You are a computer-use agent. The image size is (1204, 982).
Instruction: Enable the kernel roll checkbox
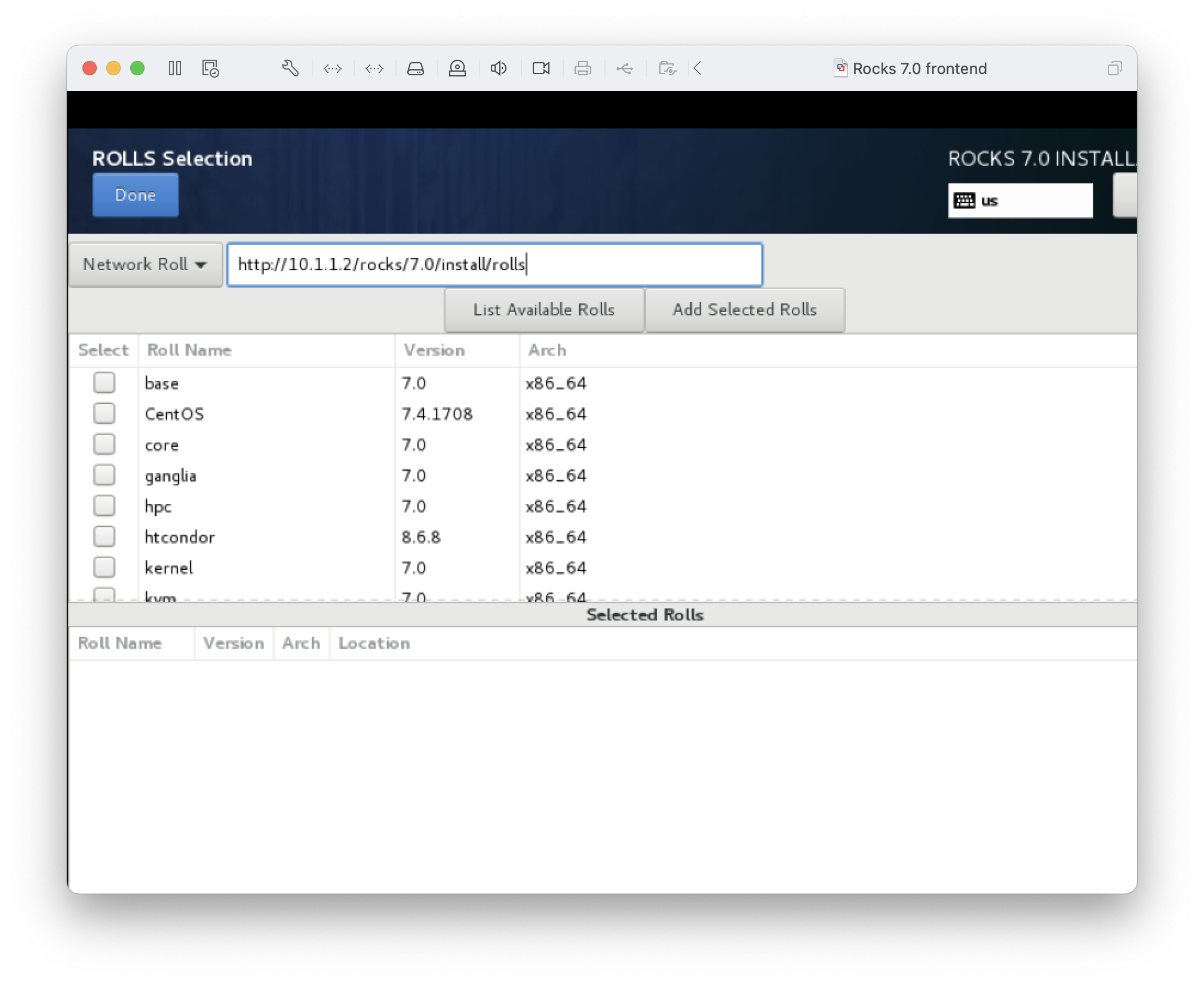[104, 567]
